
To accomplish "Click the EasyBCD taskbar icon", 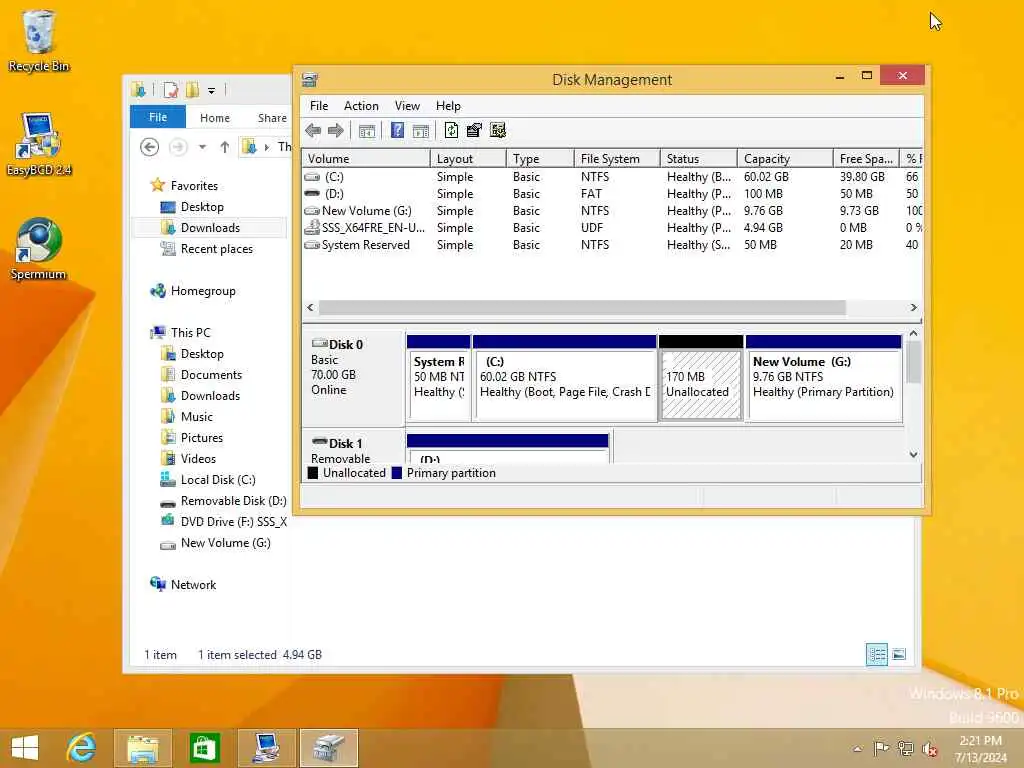I will (x=266, y=747).
